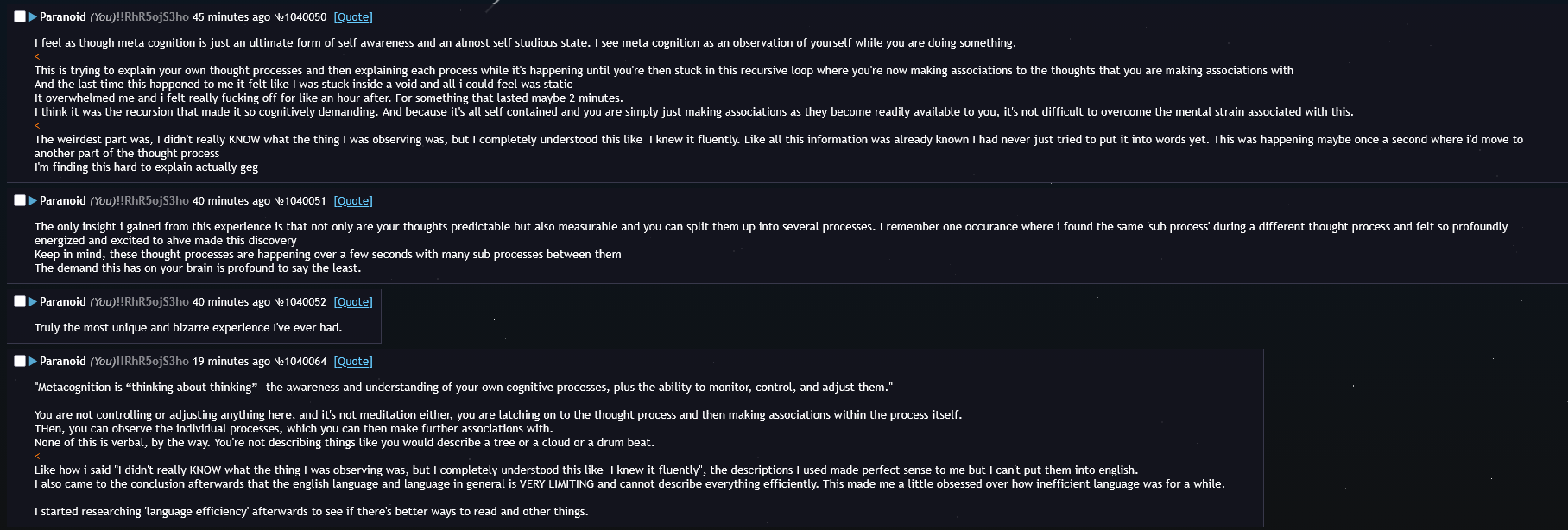Click post number №1040050

tap(300, 17)
